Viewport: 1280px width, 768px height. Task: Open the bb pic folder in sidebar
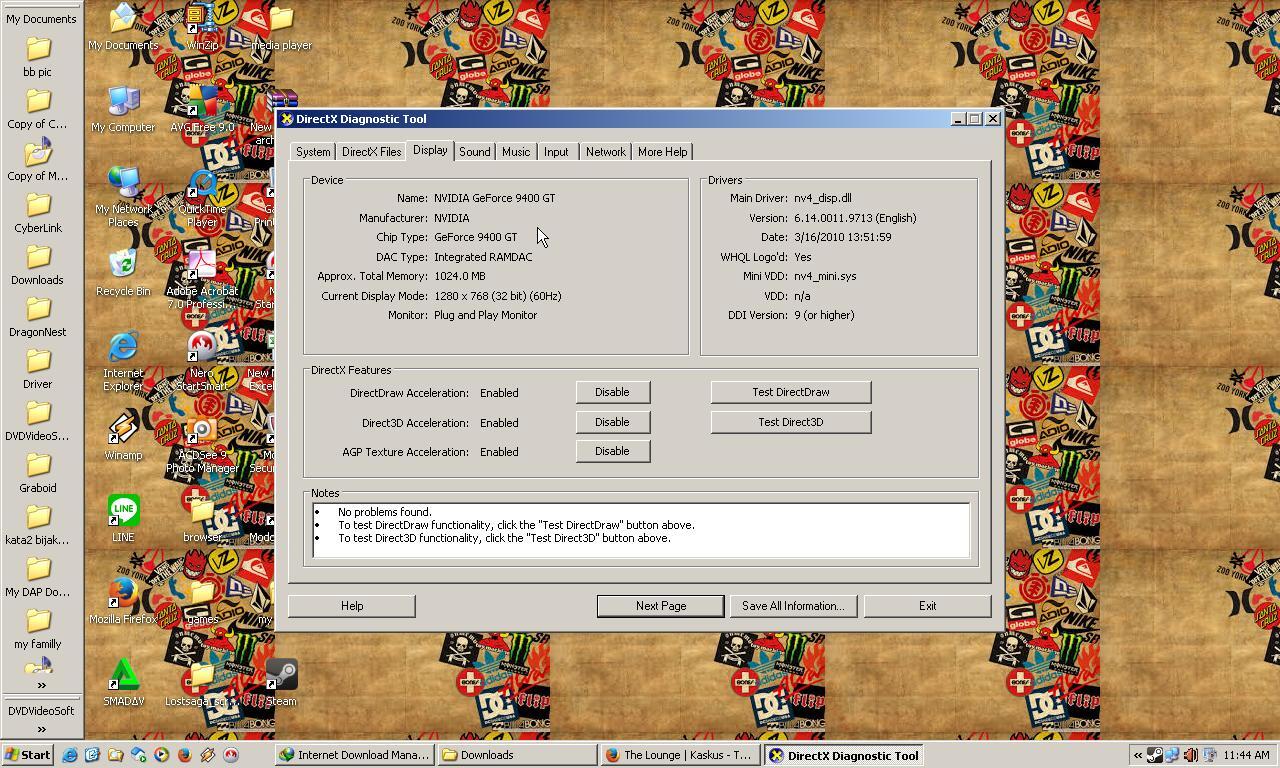38,57
